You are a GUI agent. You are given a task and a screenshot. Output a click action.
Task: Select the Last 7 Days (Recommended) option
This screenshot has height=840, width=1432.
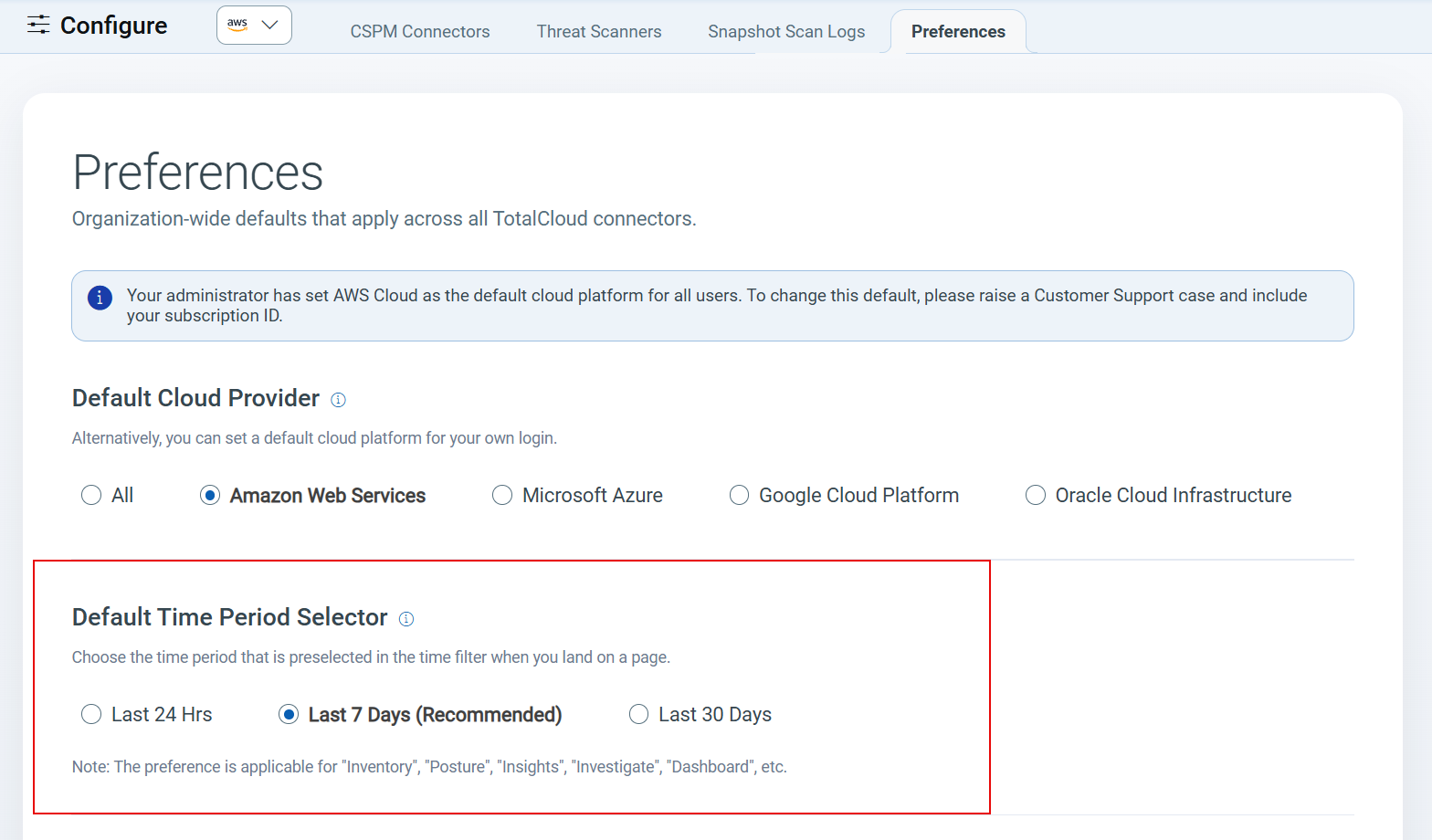click(x=289, y=714)
